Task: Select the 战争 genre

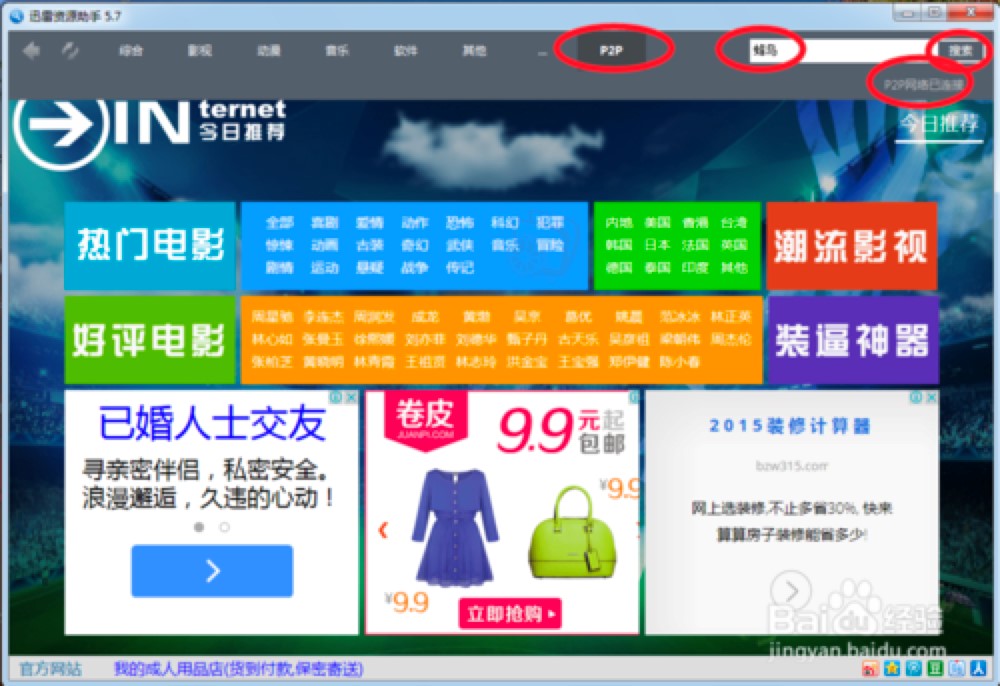Action: click(x=415, y=268)
